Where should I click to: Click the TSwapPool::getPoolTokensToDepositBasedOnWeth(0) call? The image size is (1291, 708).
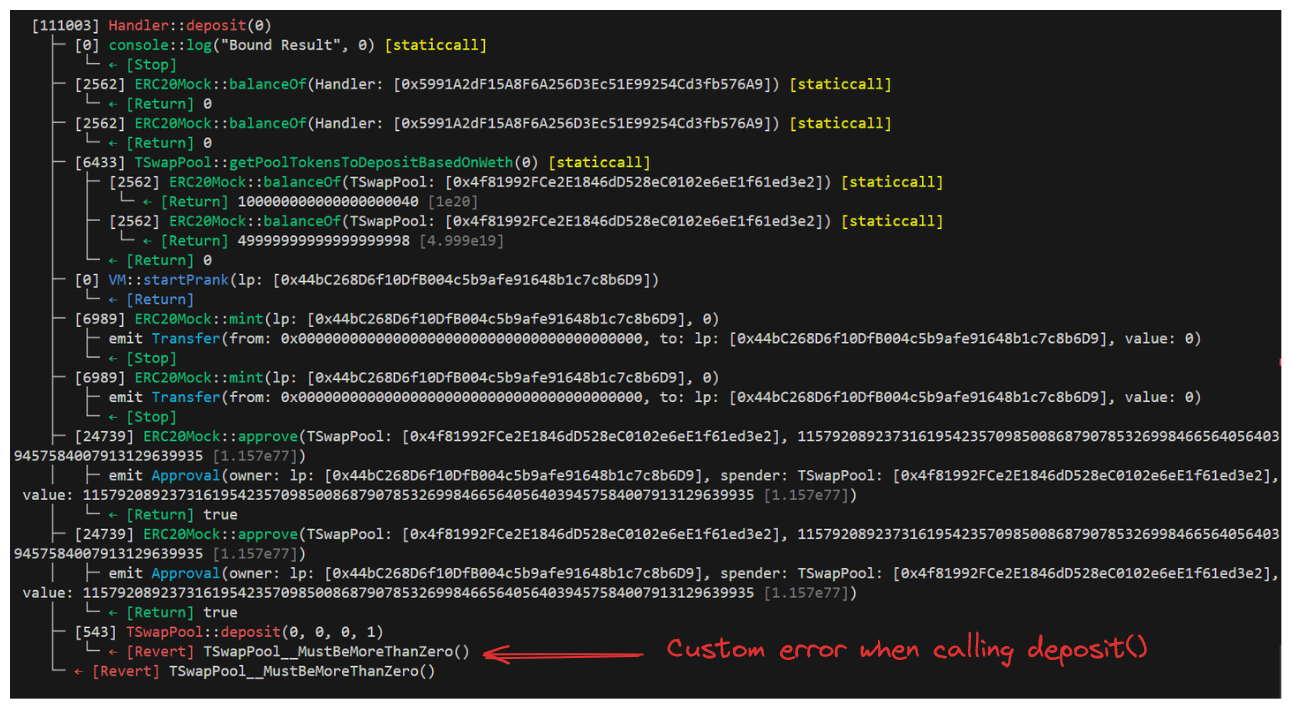(x=339, y=162)
